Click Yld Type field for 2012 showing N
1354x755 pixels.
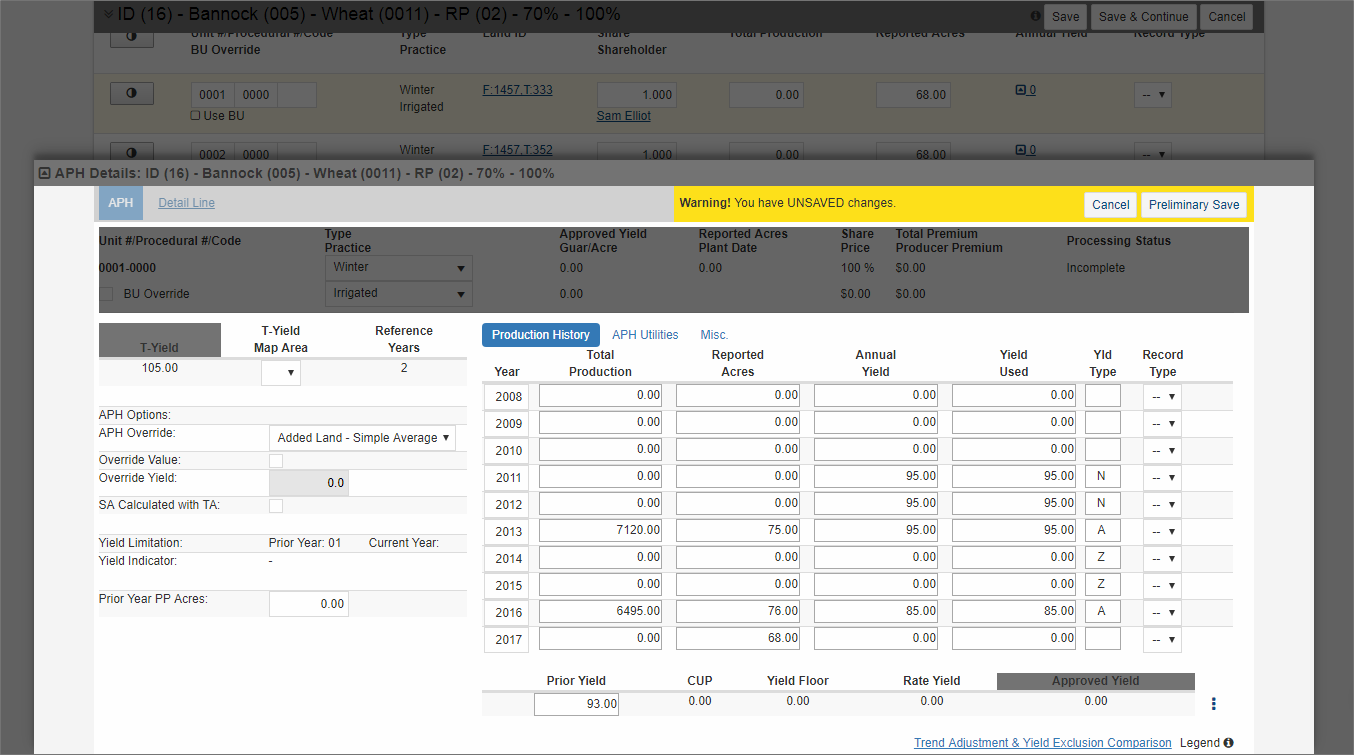(1103, 503)
